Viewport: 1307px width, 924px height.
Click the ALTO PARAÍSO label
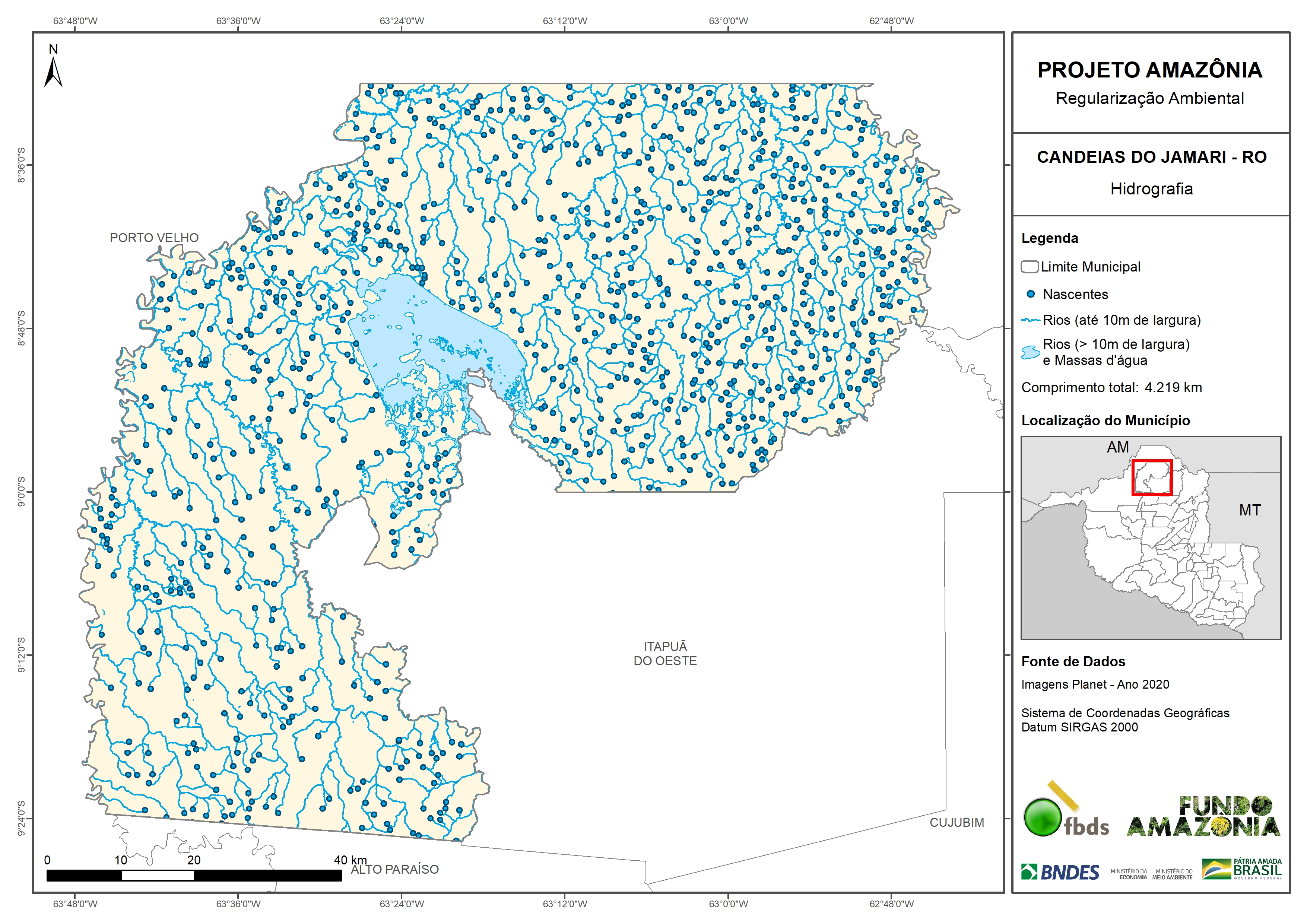click(x=394, y=869)
